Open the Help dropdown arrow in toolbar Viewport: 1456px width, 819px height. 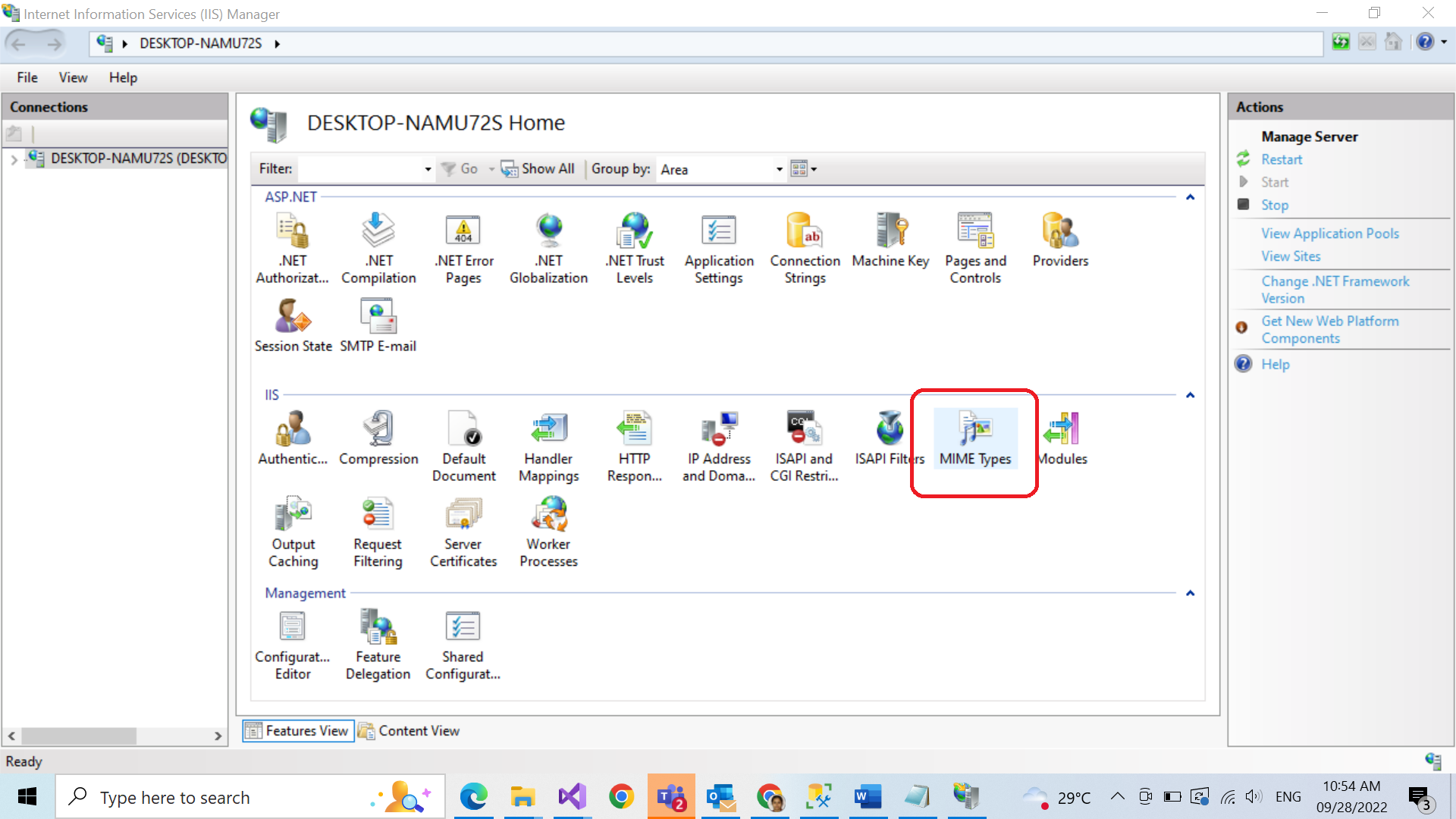click(1444, 42)
